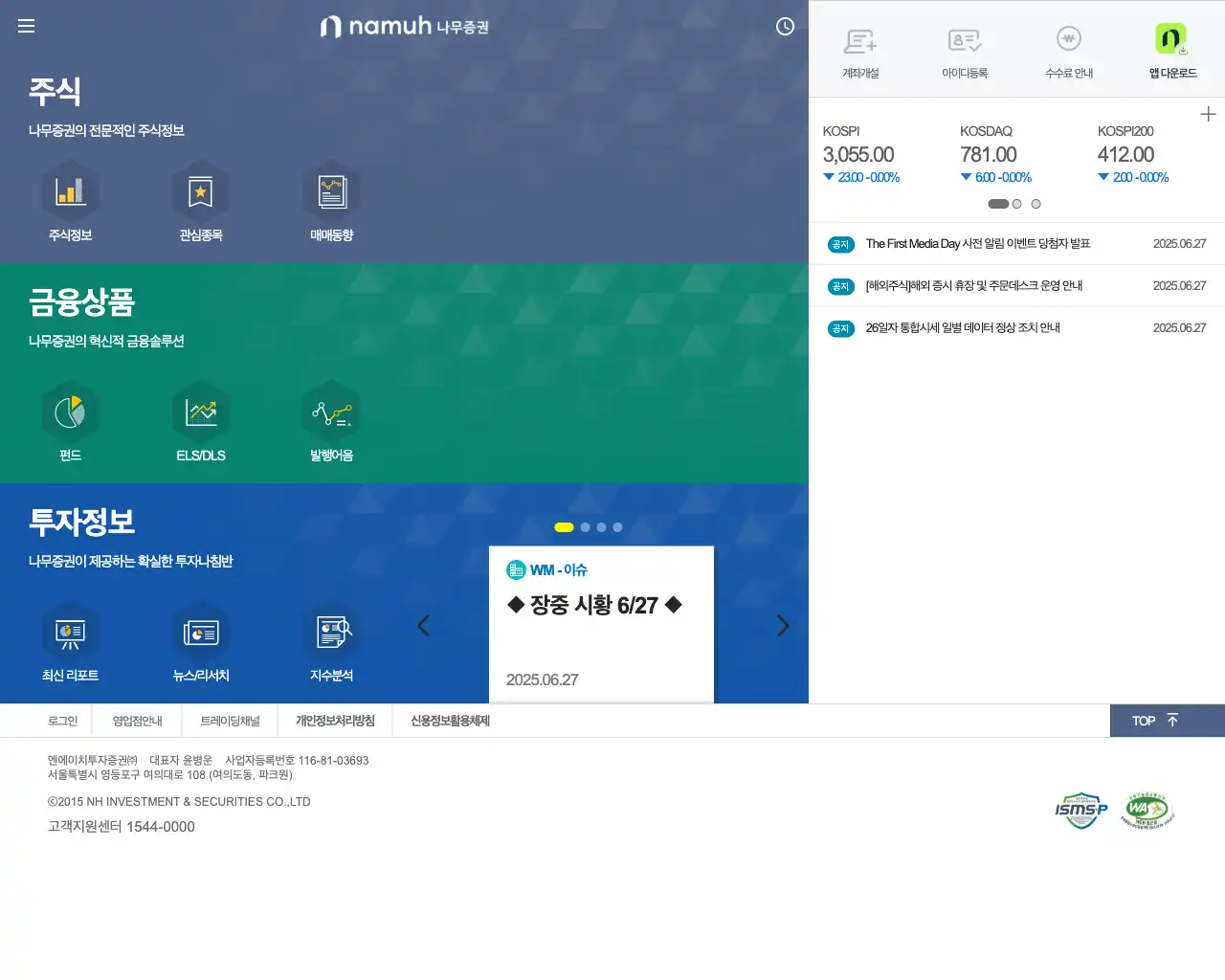
Task: Select first yellow carousel indicator
Action: click(564, 527)
